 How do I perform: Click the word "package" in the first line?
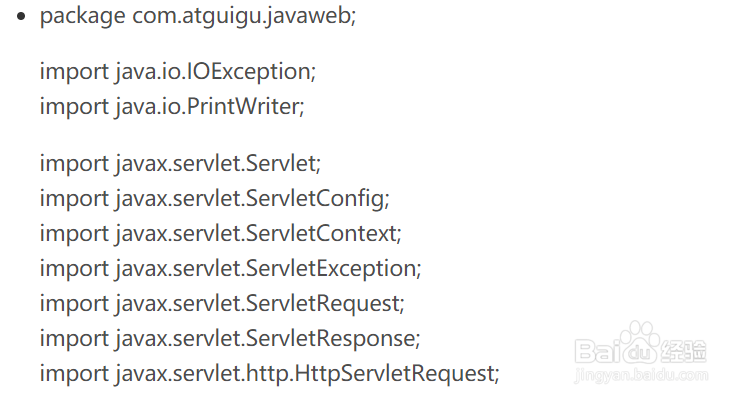click(82, 19)
